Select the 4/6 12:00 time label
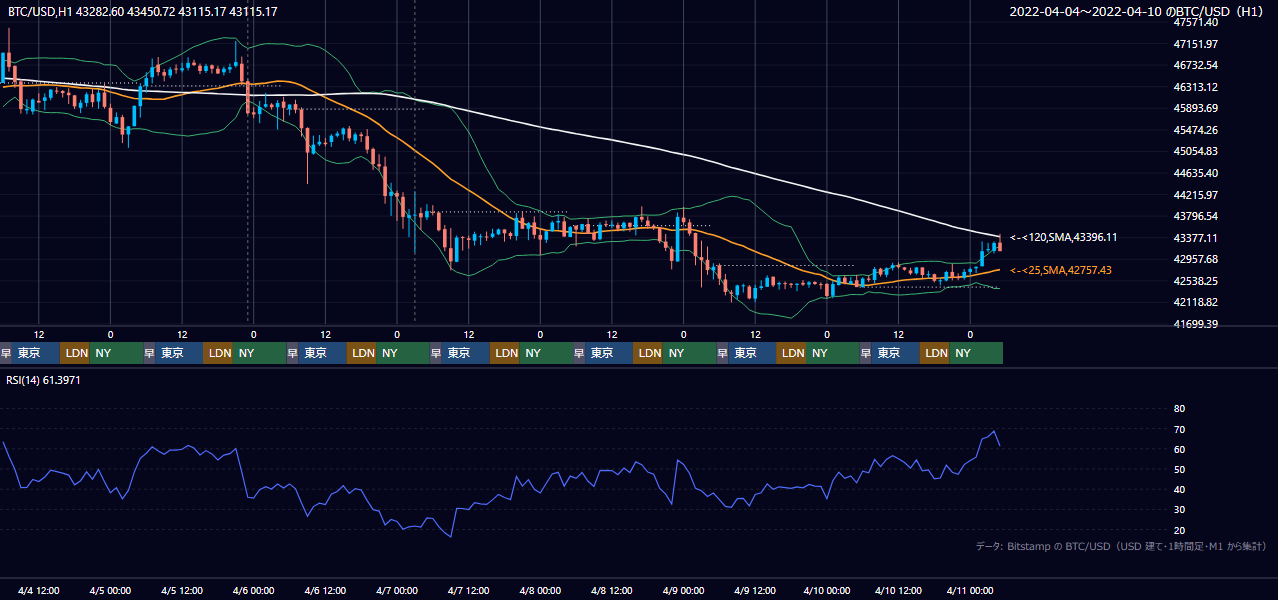Image resolution: width=1278 pixels, height=600 pixels. pos(325,590)
